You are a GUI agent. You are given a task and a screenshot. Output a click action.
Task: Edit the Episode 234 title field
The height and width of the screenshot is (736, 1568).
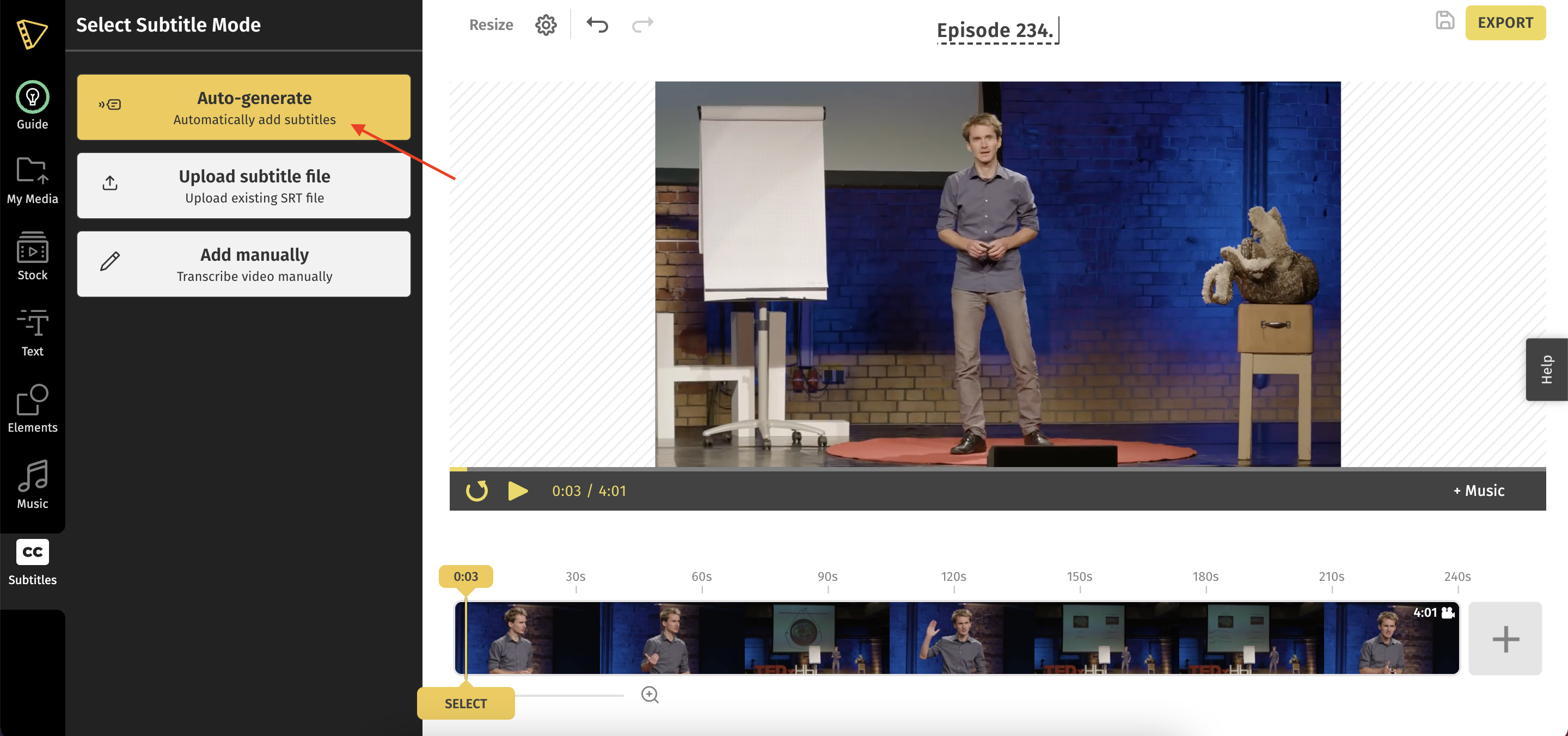[x=994, y=30]
